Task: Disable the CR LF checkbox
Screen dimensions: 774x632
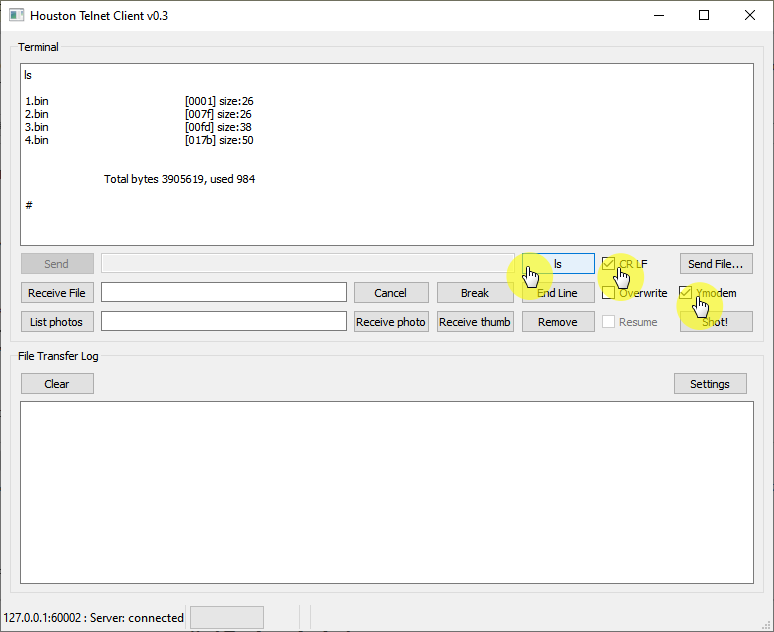Action: [608, 264]
